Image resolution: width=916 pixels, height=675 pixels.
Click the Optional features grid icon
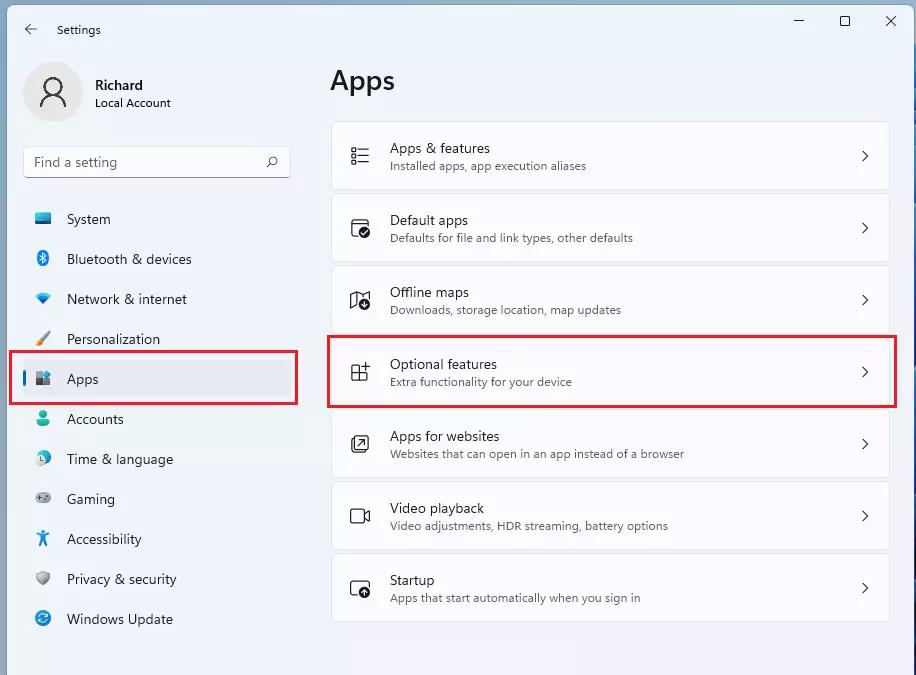(360, 372)
